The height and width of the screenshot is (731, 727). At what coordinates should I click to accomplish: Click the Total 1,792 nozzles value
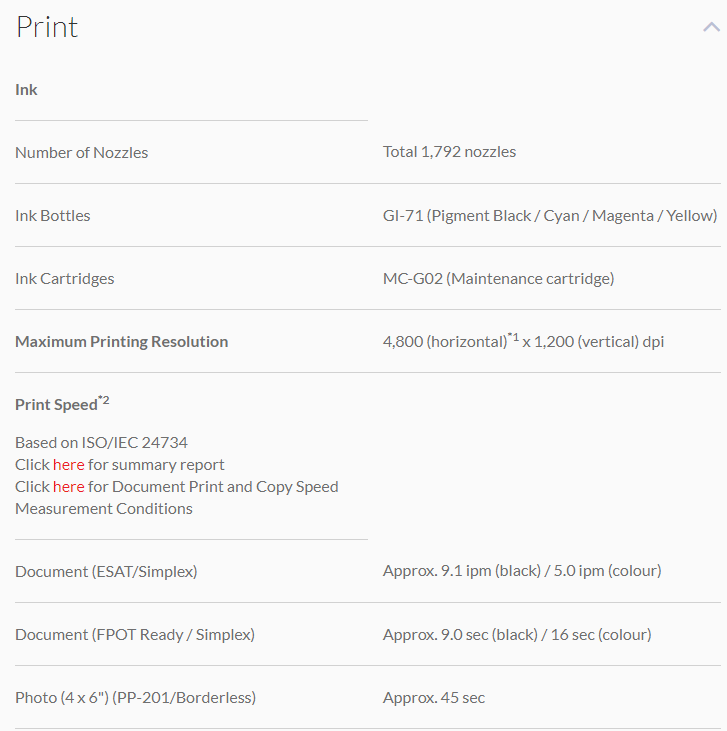click(449, 152)
